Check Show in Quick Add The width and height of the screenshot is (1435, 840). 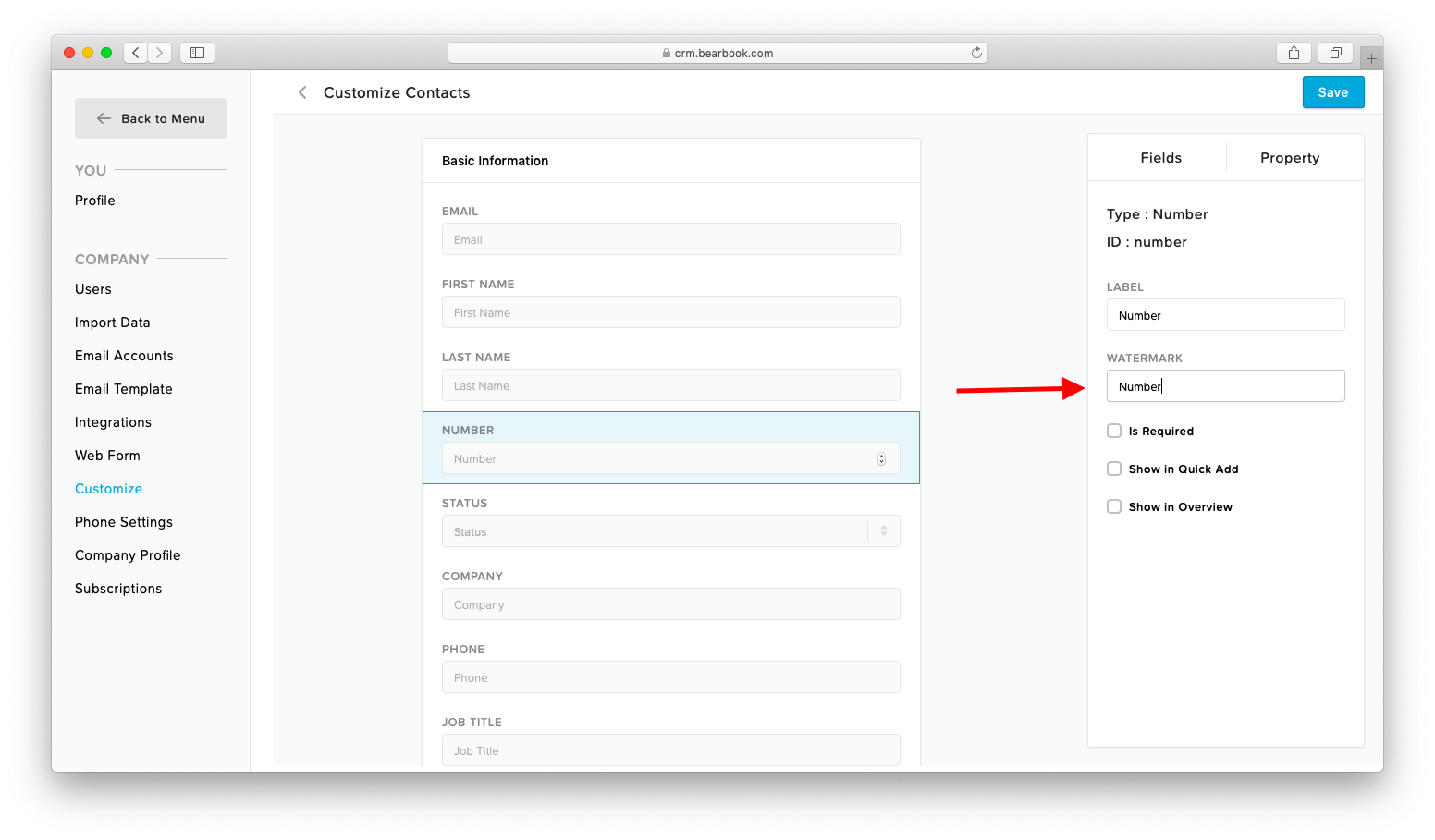(x=1114, y=469)
